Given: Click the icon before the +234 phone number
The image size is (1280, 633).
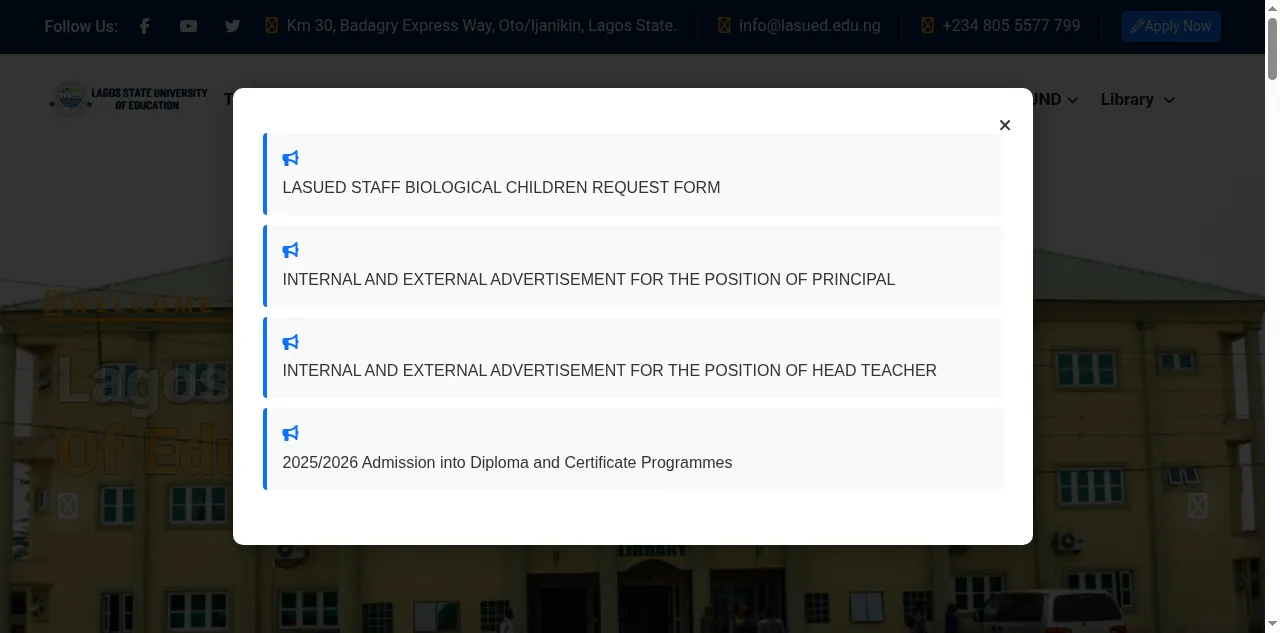Looking at the screenshot, I should (928, 26).
